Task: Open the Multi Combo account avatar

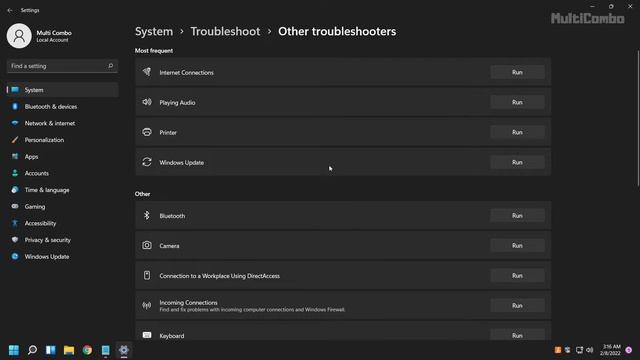Action: coord(19,36)
